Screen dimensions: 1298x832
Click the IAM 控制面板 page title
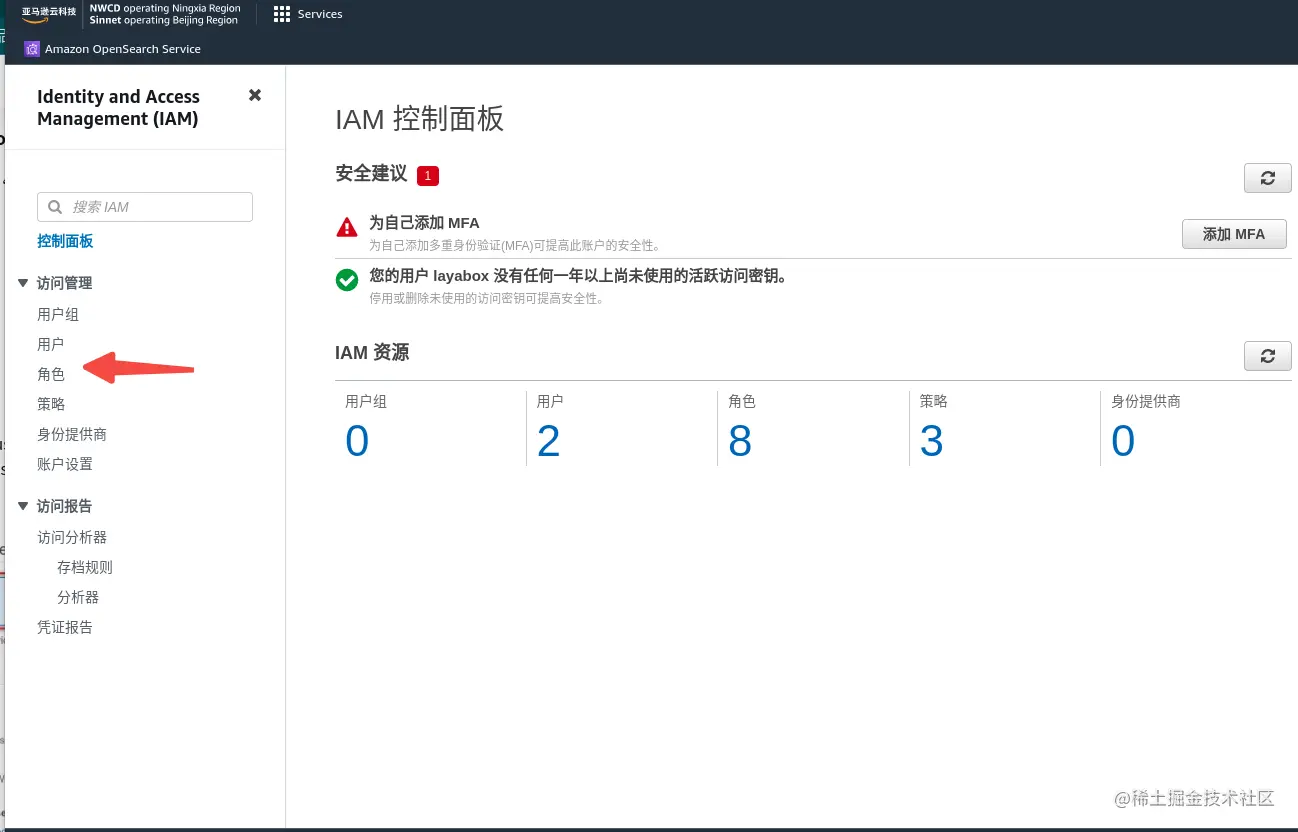tap(420, 119)
